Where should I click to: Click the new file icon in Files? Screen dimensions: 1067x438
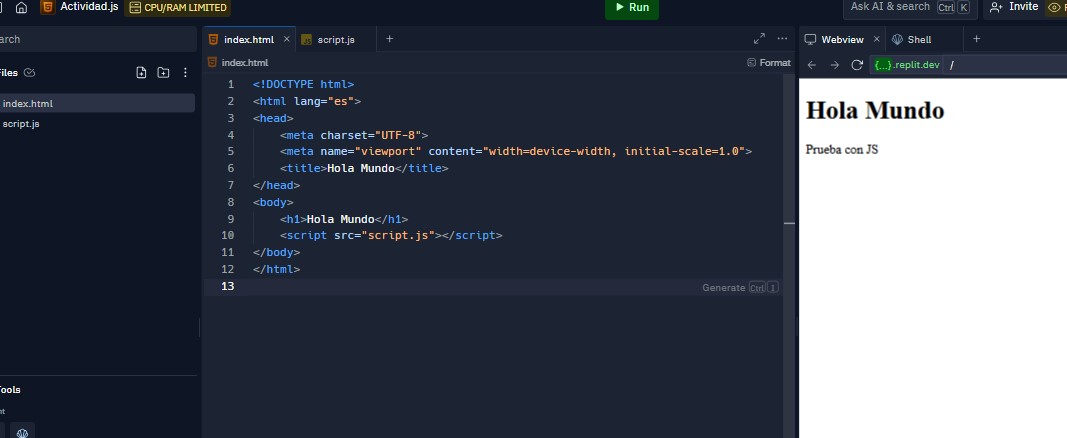[x=141, y=73]
